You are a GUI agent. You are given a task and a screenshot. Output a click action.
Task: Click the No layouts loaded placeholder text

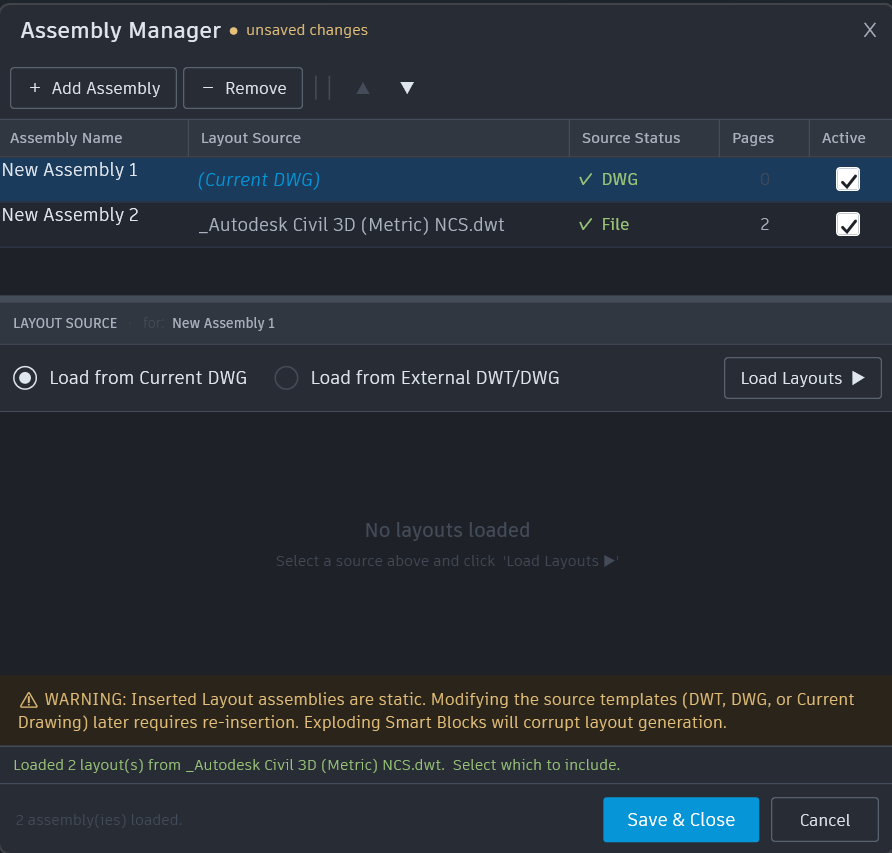tap(447, 530)
